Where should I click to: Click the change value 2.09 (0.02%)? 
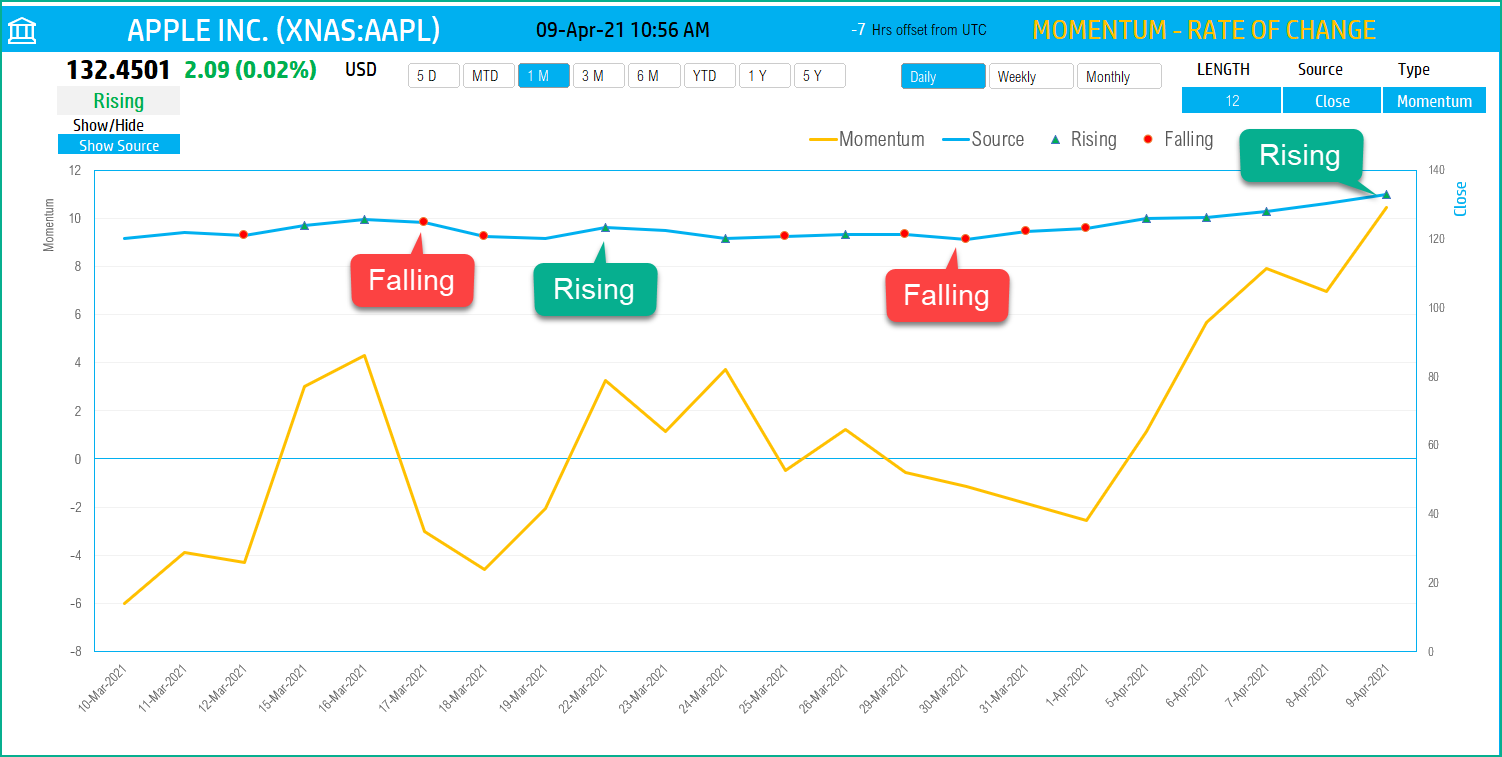click(250, 70)
